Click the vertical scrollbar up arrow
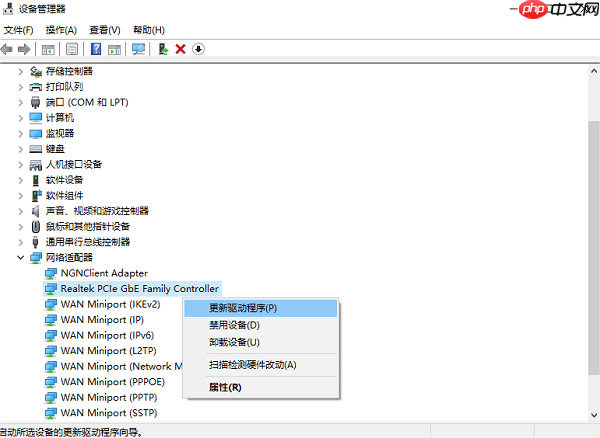 click(x=594, y=71)
